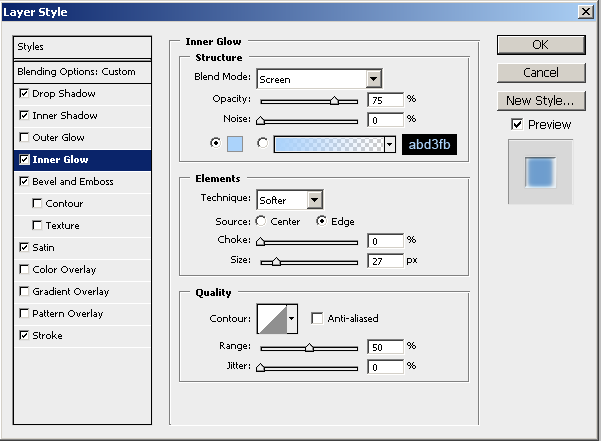Click the New Style... button
This screenshot has width=601, height=441.
click(540, 100)
